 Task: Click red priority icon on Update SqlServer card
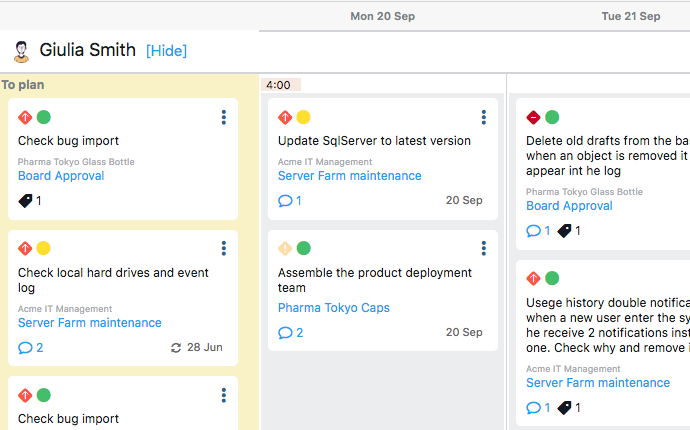285,117
